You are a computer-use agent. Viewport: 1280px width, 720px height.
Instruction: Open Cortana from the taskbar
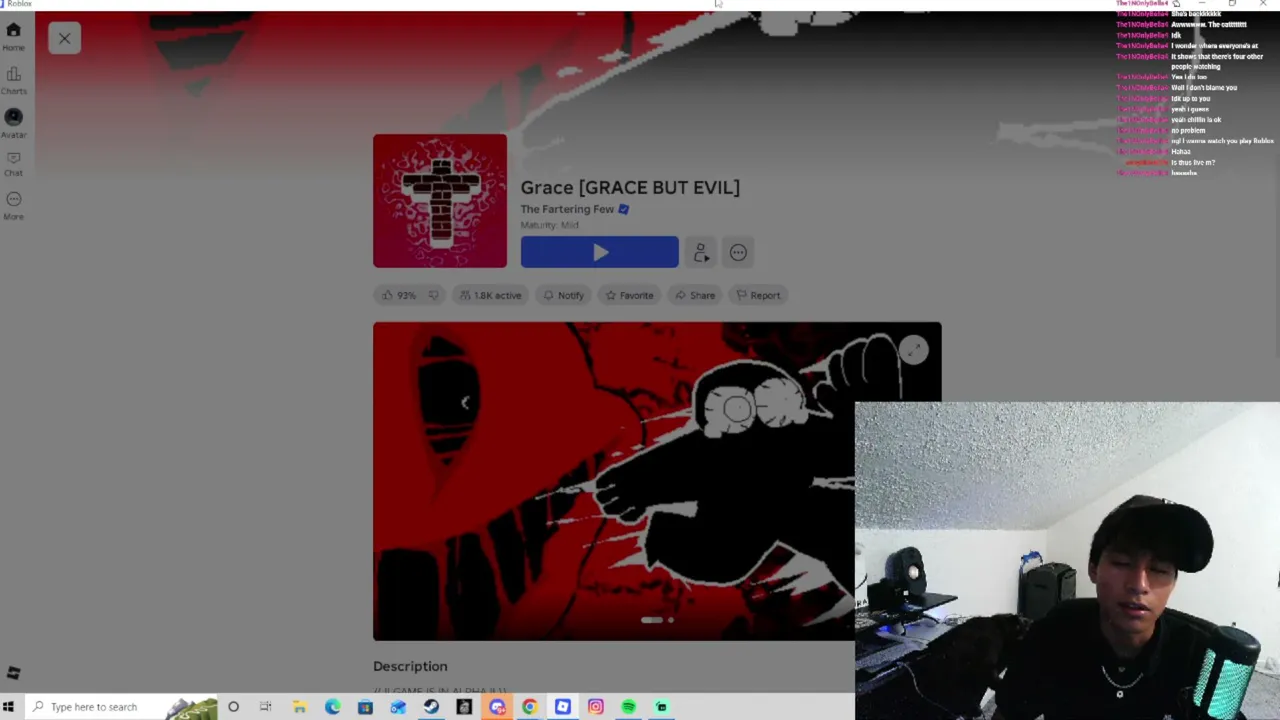point(233,707)
